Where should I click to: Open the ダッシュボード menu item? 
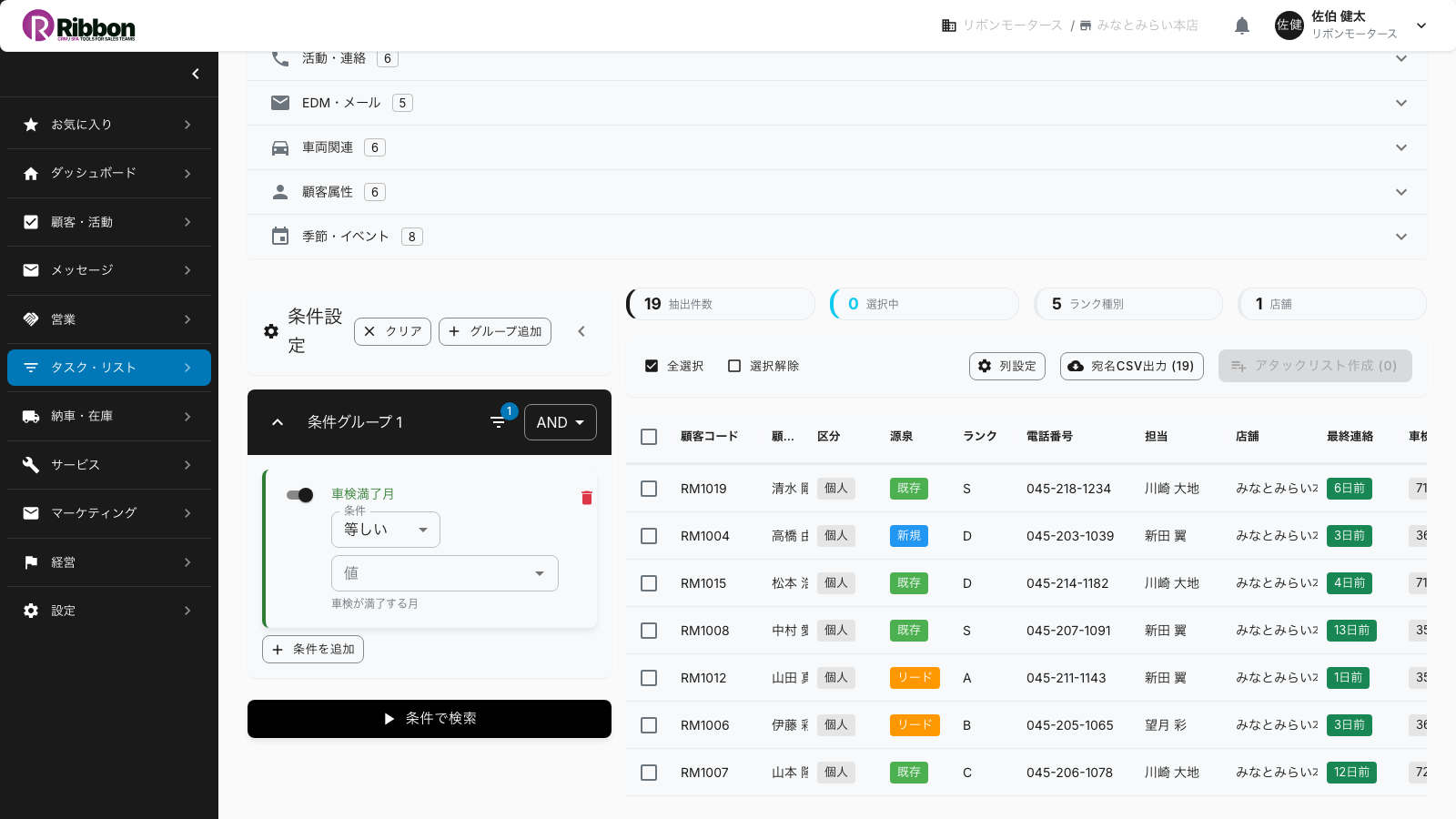tap(109, 173)
